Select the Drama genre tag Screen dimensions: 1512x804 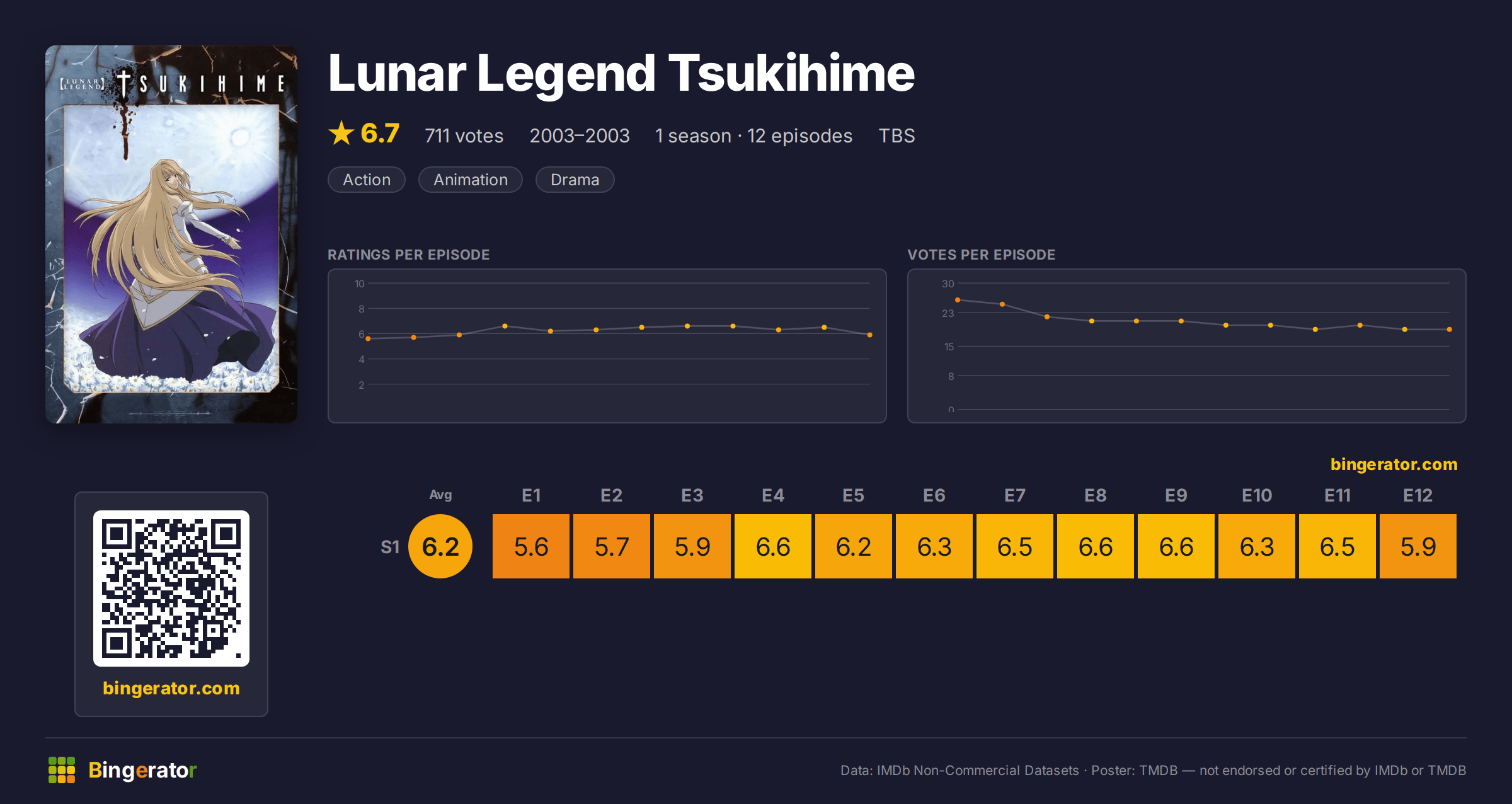click(x=575, y=180)
